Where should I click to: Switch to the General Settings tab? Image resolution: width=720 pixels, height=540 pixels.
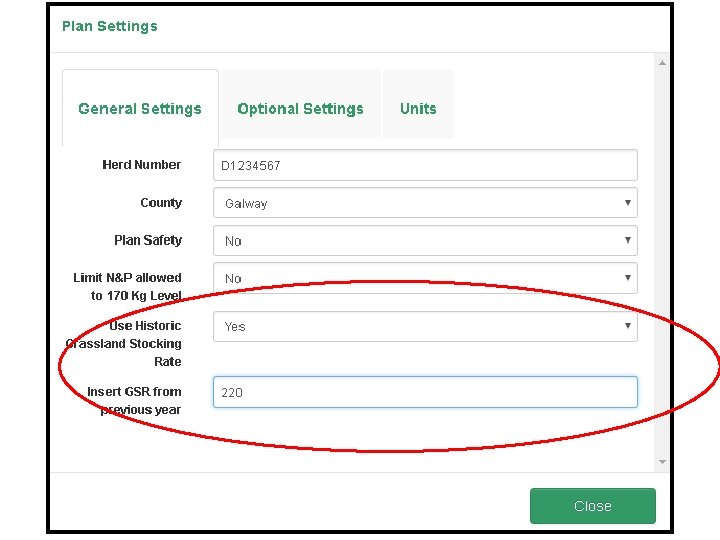tap(140, 109)
